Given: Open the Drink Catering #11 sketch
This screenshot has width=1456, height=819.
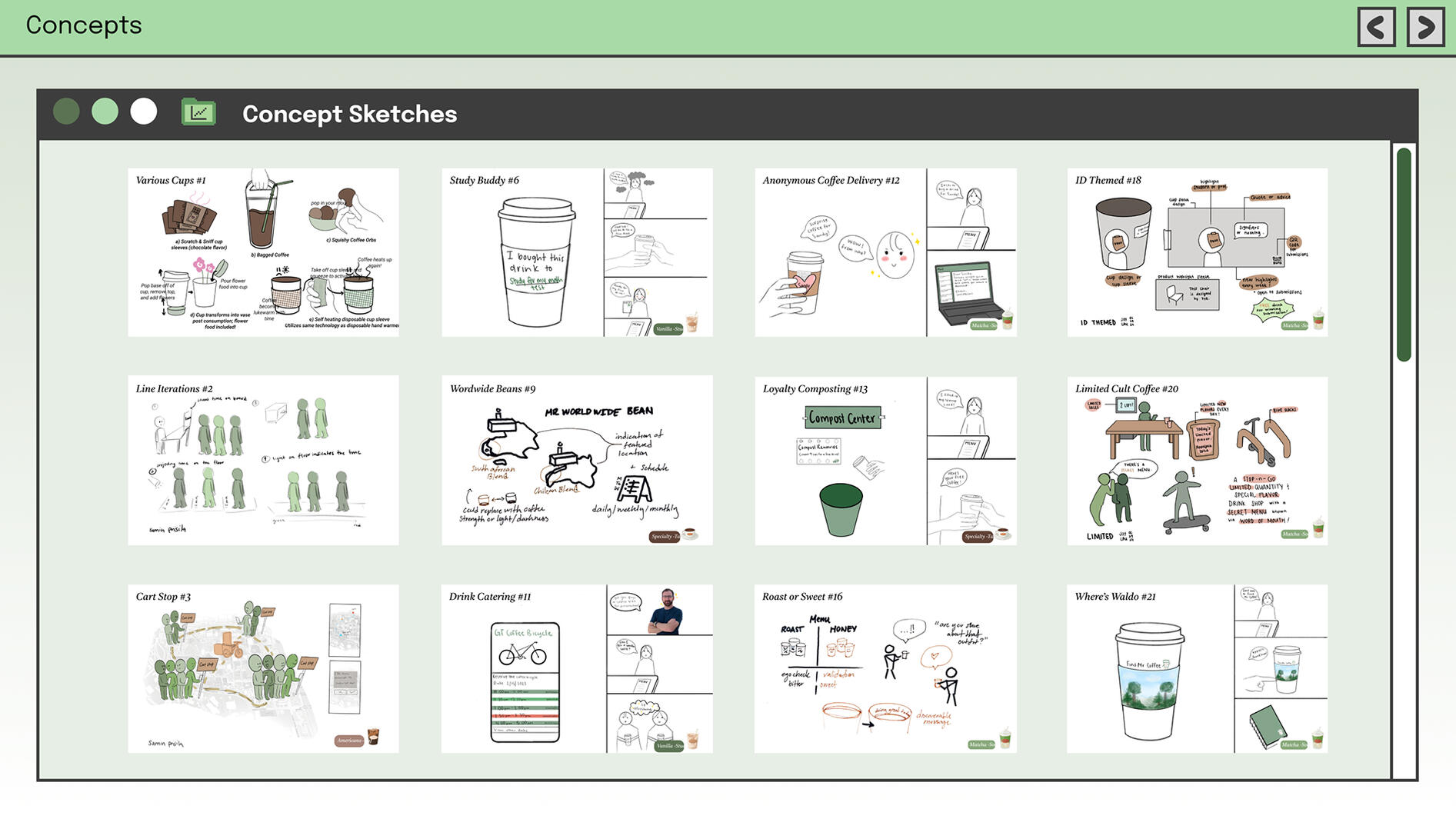Looking at the screenshot, I should tap(577, 668).
